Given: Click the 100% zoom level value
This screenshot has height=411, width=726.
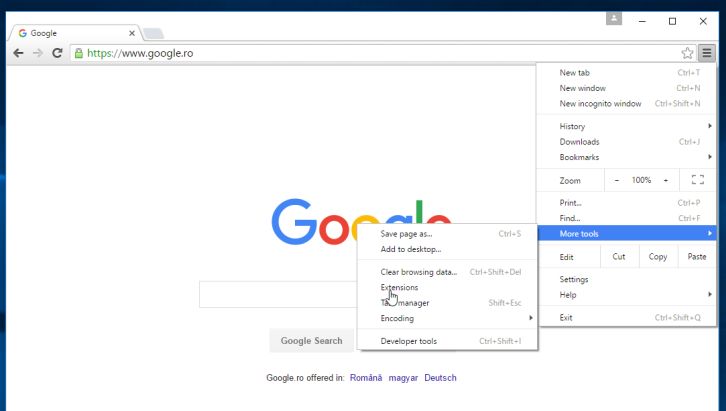Looking at the screenshot, I should (641, 180).
